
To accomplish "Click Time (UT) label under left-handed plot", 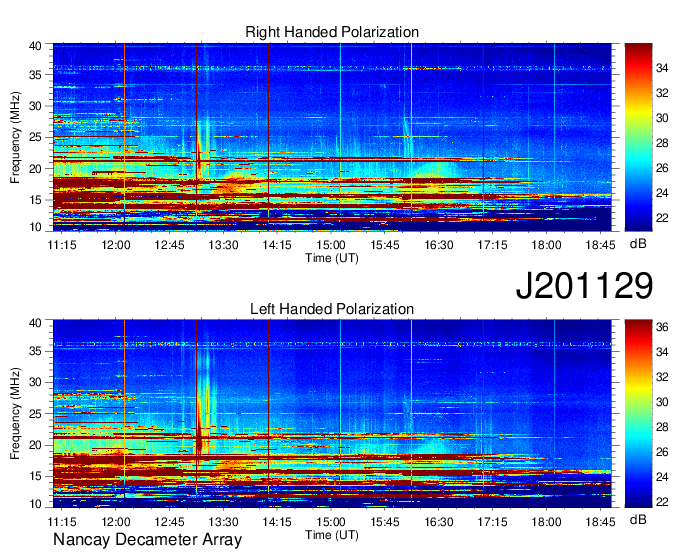I will click(332, 535).
